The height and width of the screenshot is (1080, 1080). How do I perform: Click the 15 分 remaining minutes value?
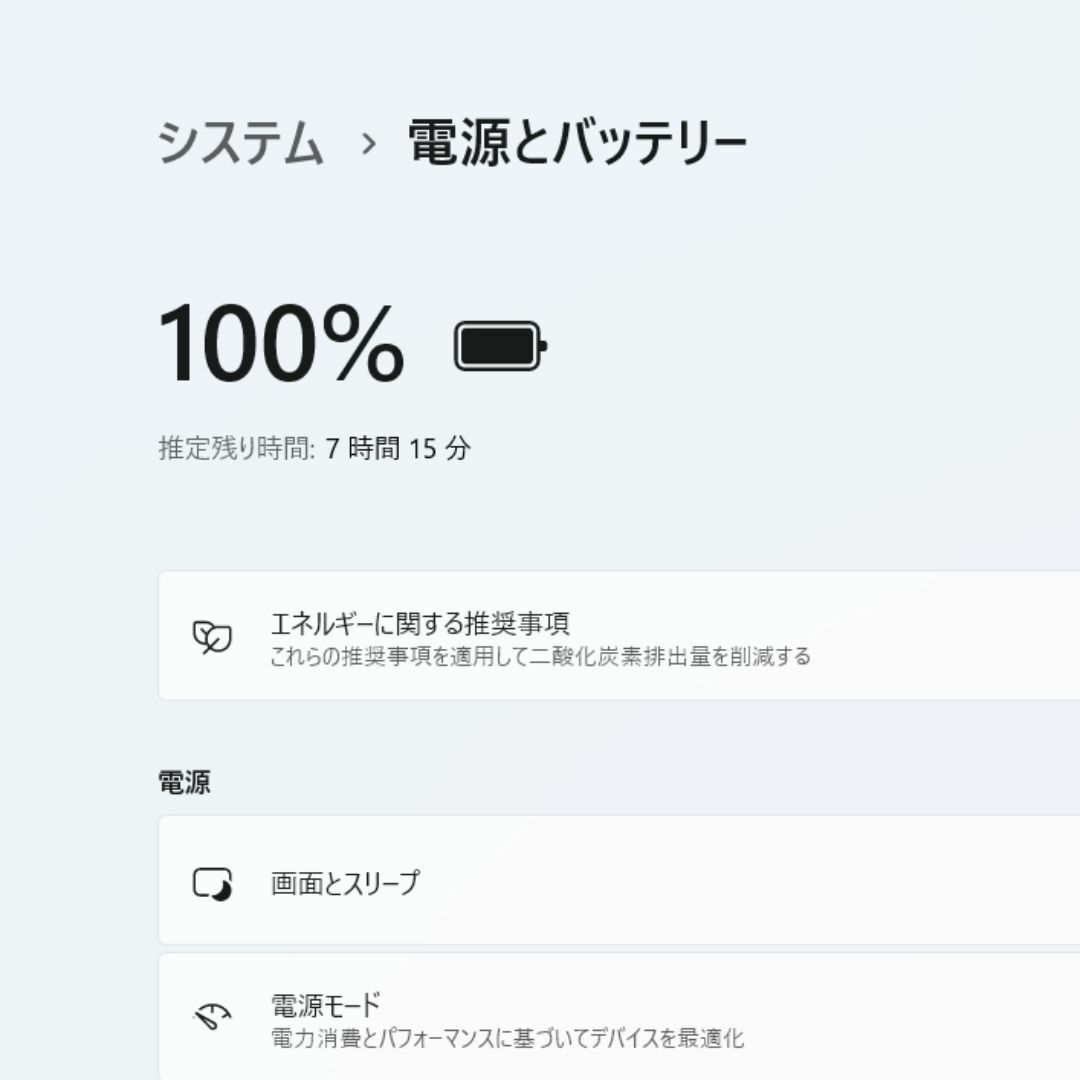[440, 448]
